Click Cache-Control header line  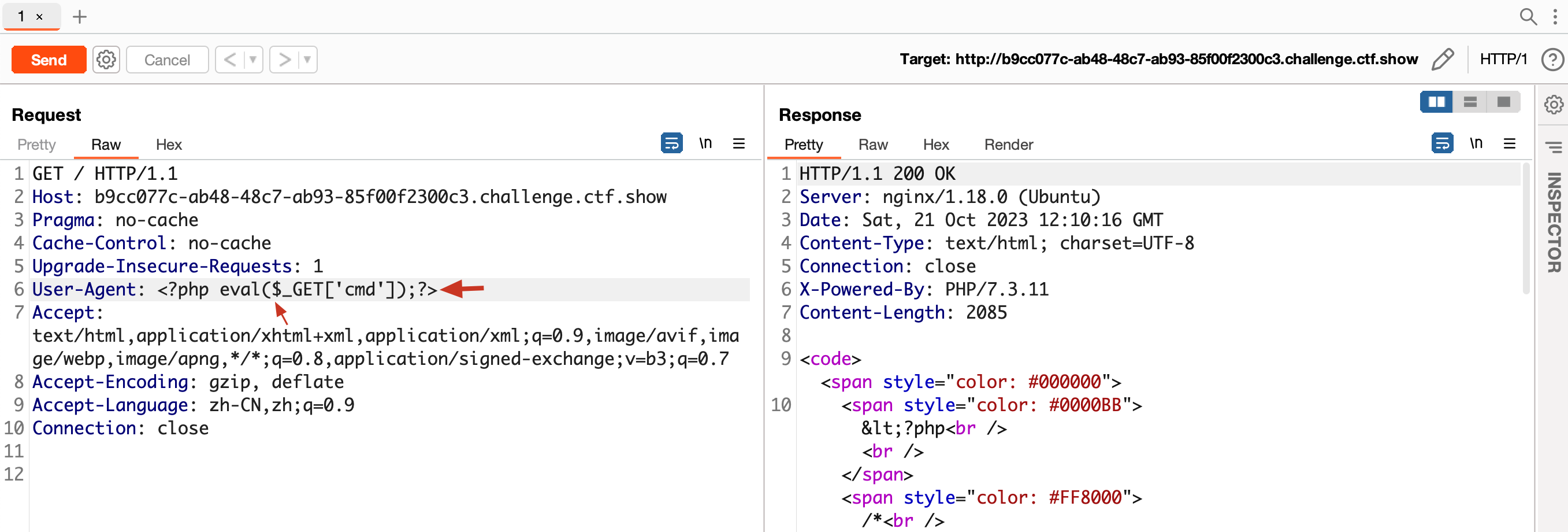pos(151,243)
